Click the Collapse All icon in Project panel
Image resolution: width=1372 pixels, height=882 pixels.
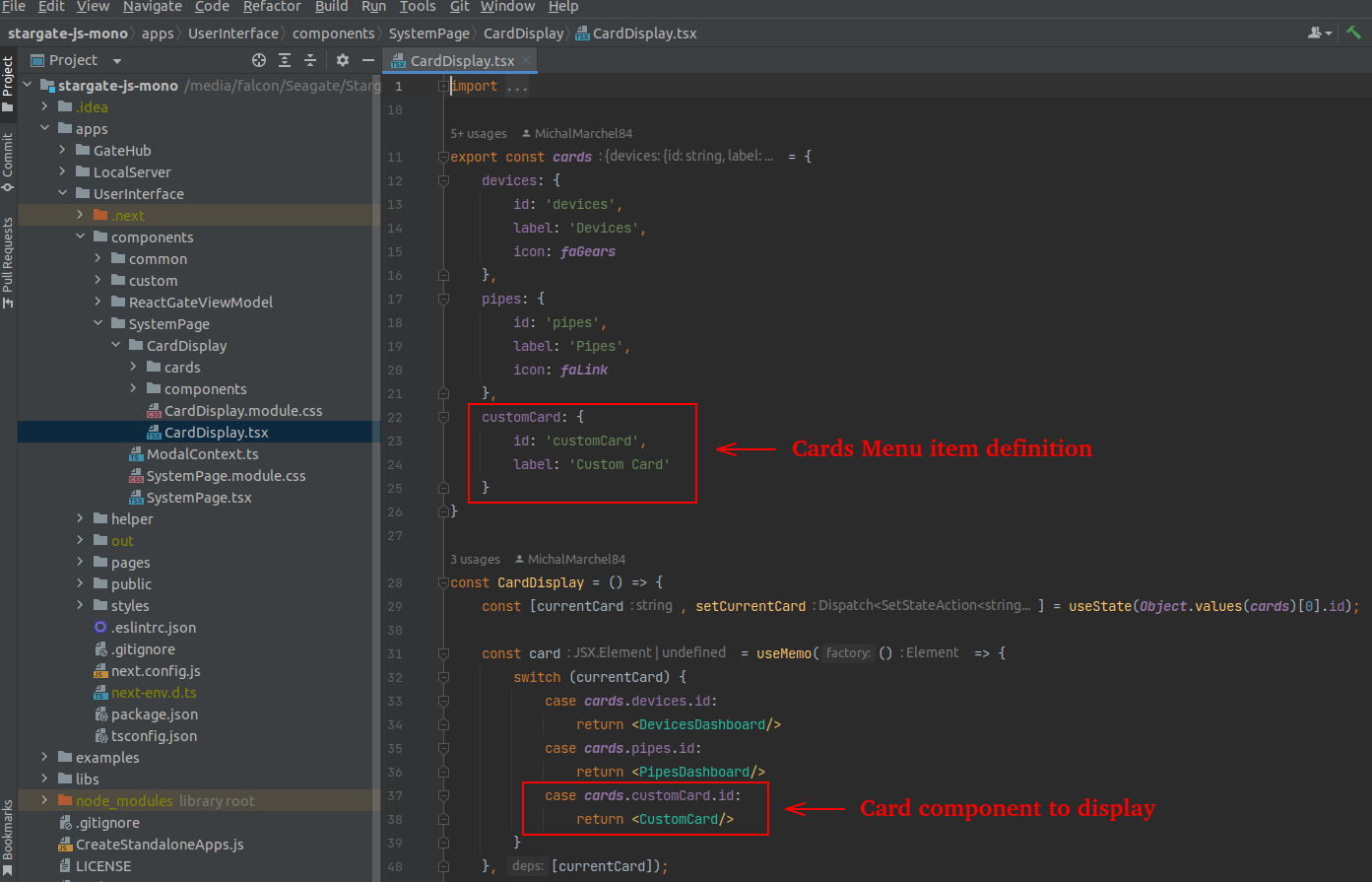point(310,60)
